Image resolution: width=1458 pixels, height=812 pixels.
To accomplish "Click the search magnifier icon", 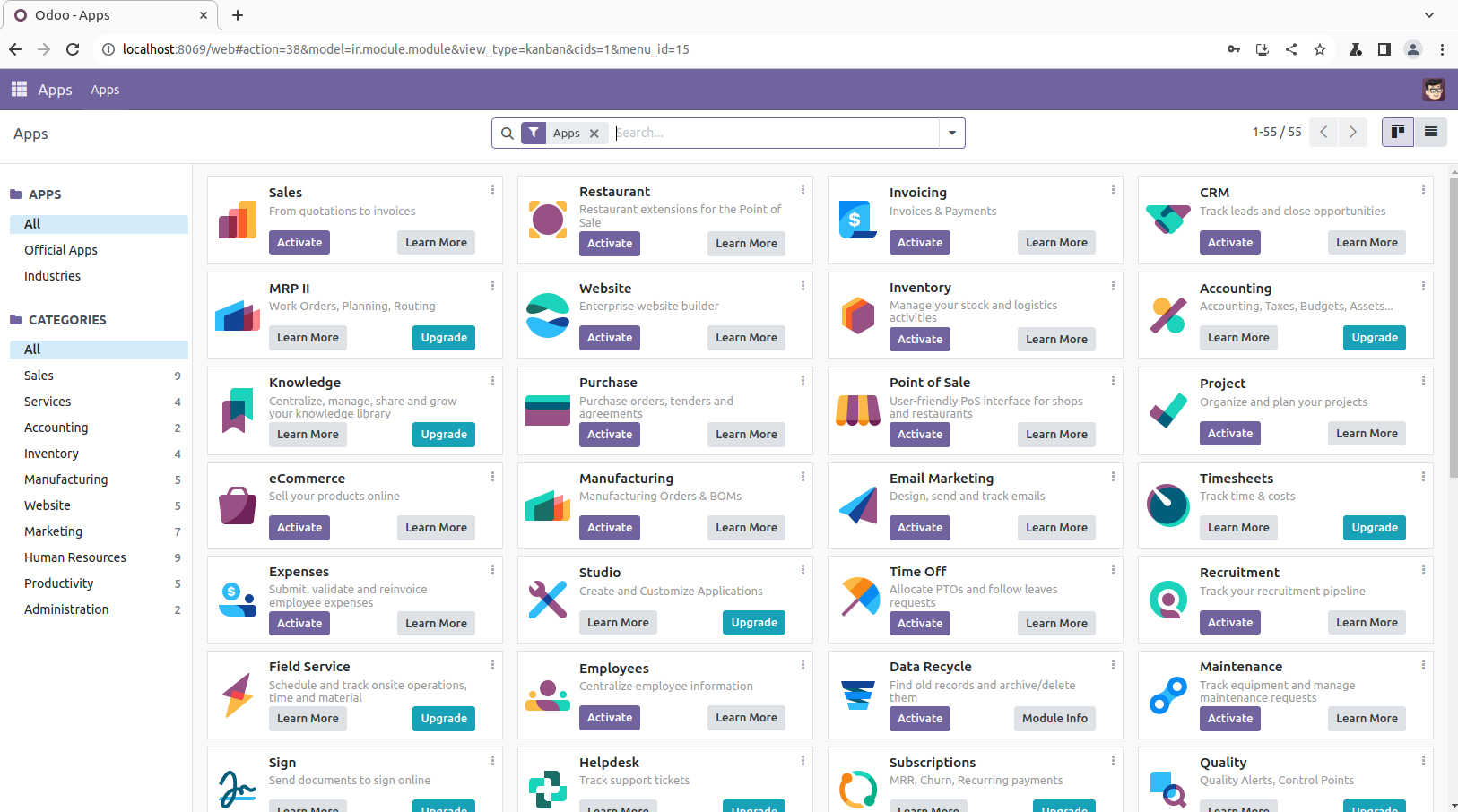I will 508,134.
